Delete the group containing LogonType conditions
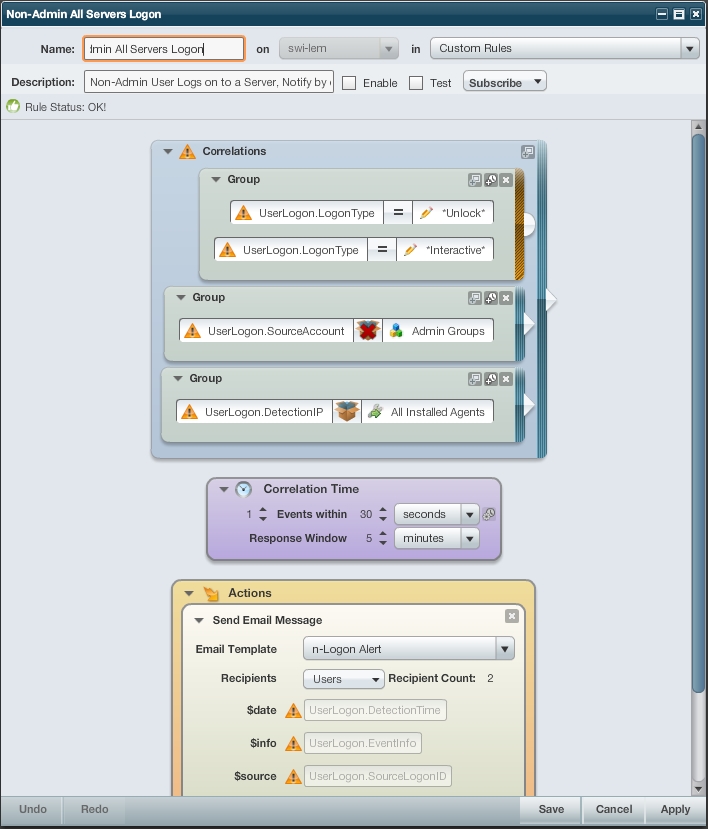708x829 pixels. [506, 180]
